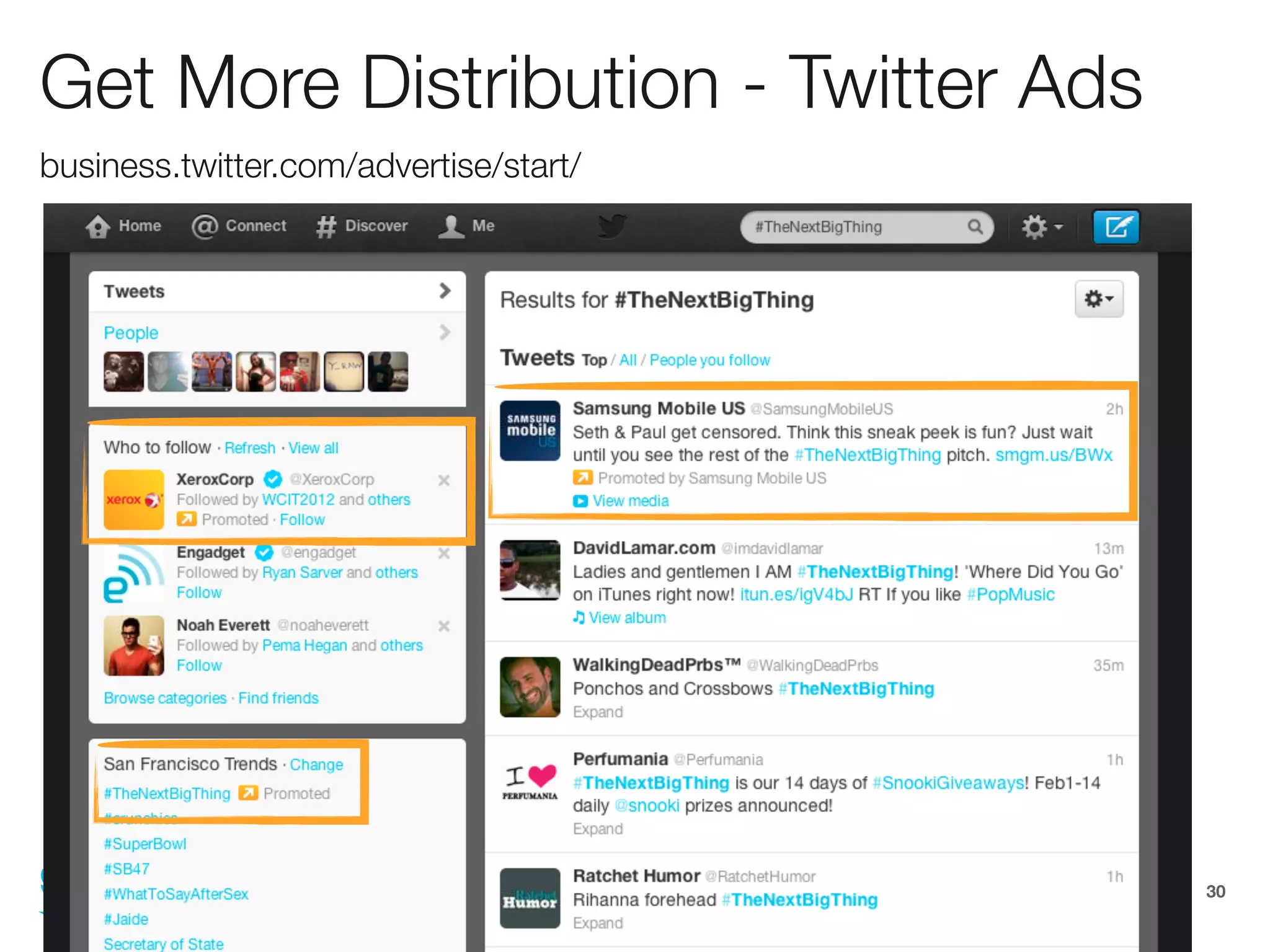1270x952 pixels.
Task: Click the Twitter bird logo
Action: tap(612, 226)
